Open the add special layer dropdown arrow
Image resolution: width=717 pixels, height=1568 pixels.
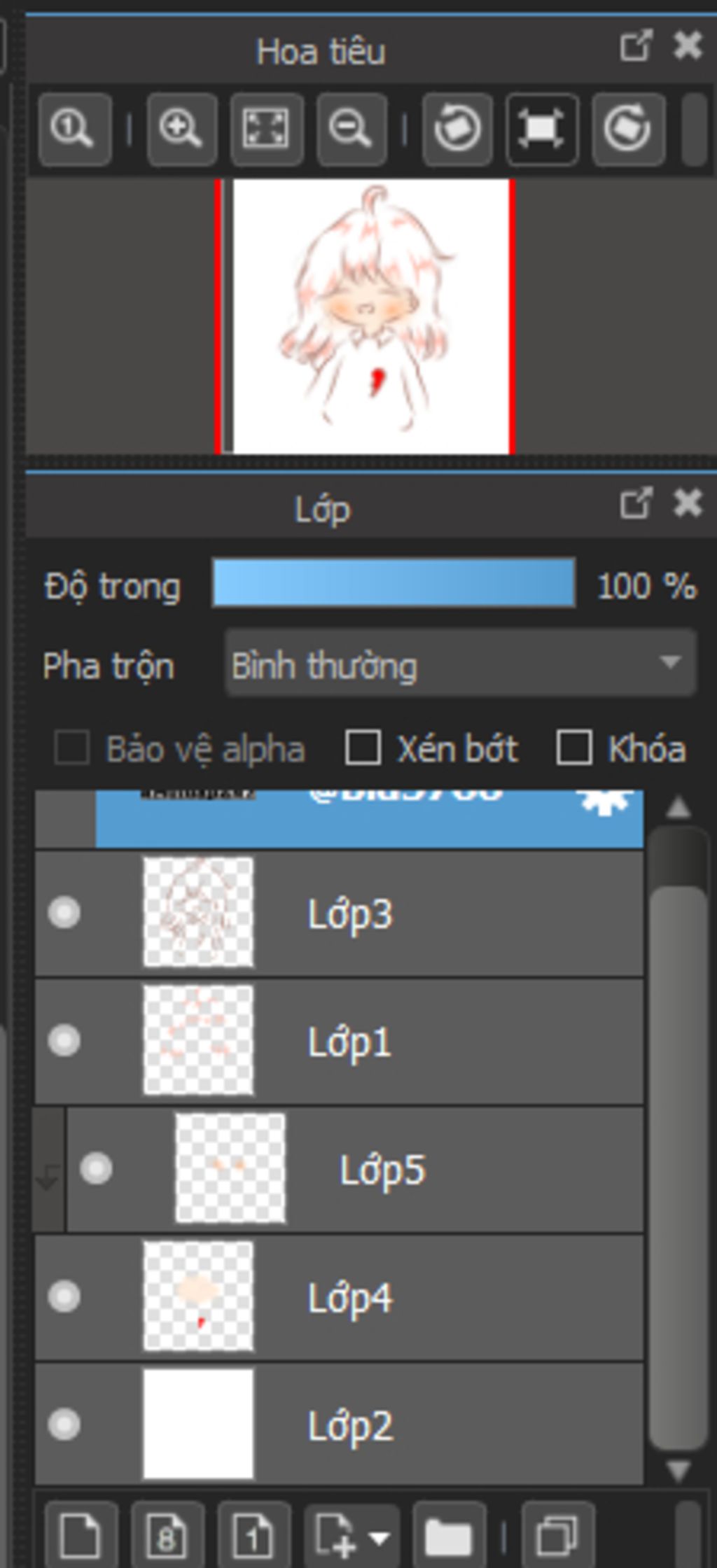click(x=380, y=1537)
